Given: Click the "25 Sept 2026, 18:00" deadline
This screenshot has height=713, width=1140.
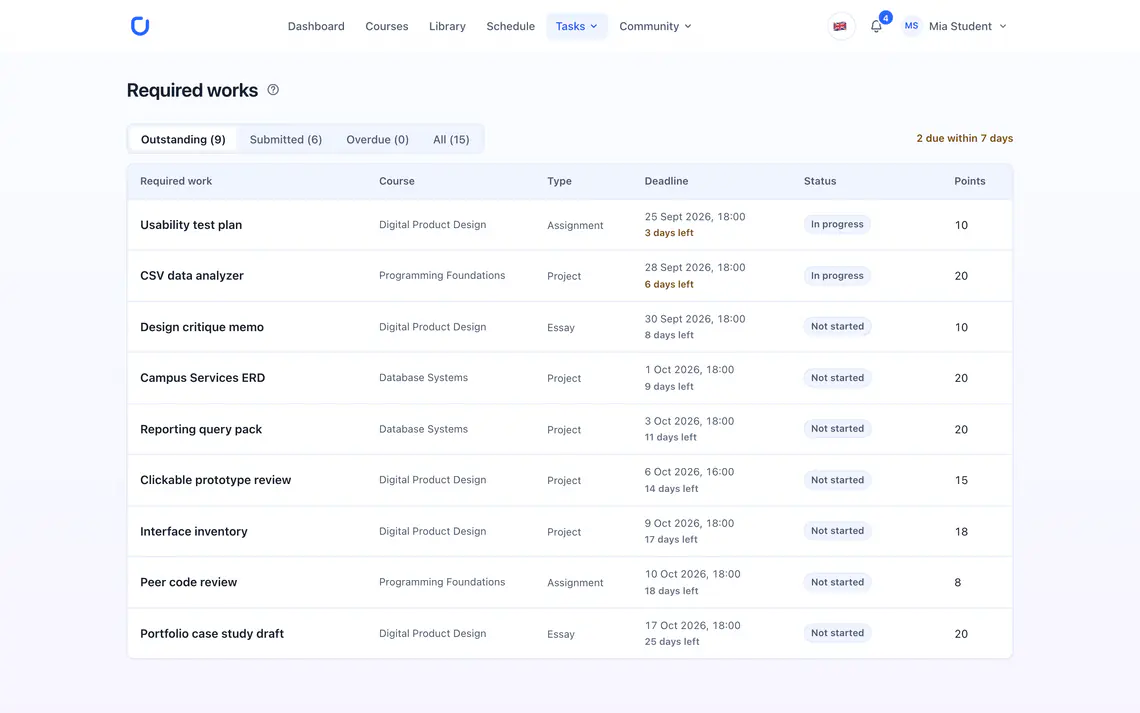Looking at the screenshot, I should [695, 217].
